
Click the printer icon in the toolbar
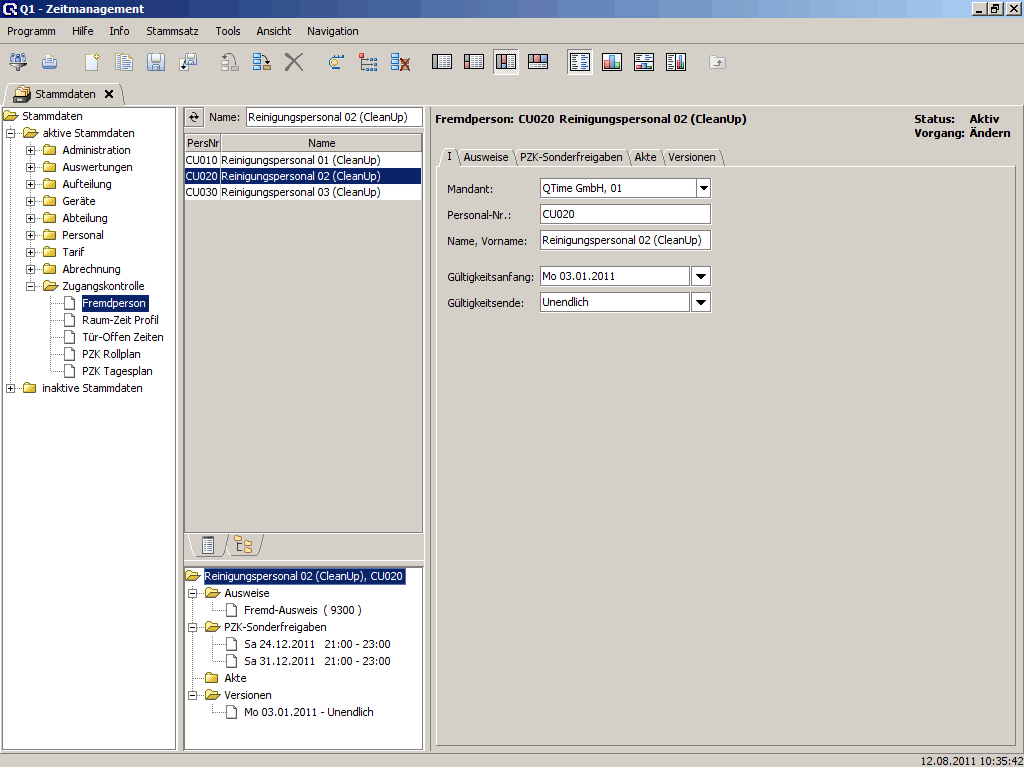click(x=49, y=62)
